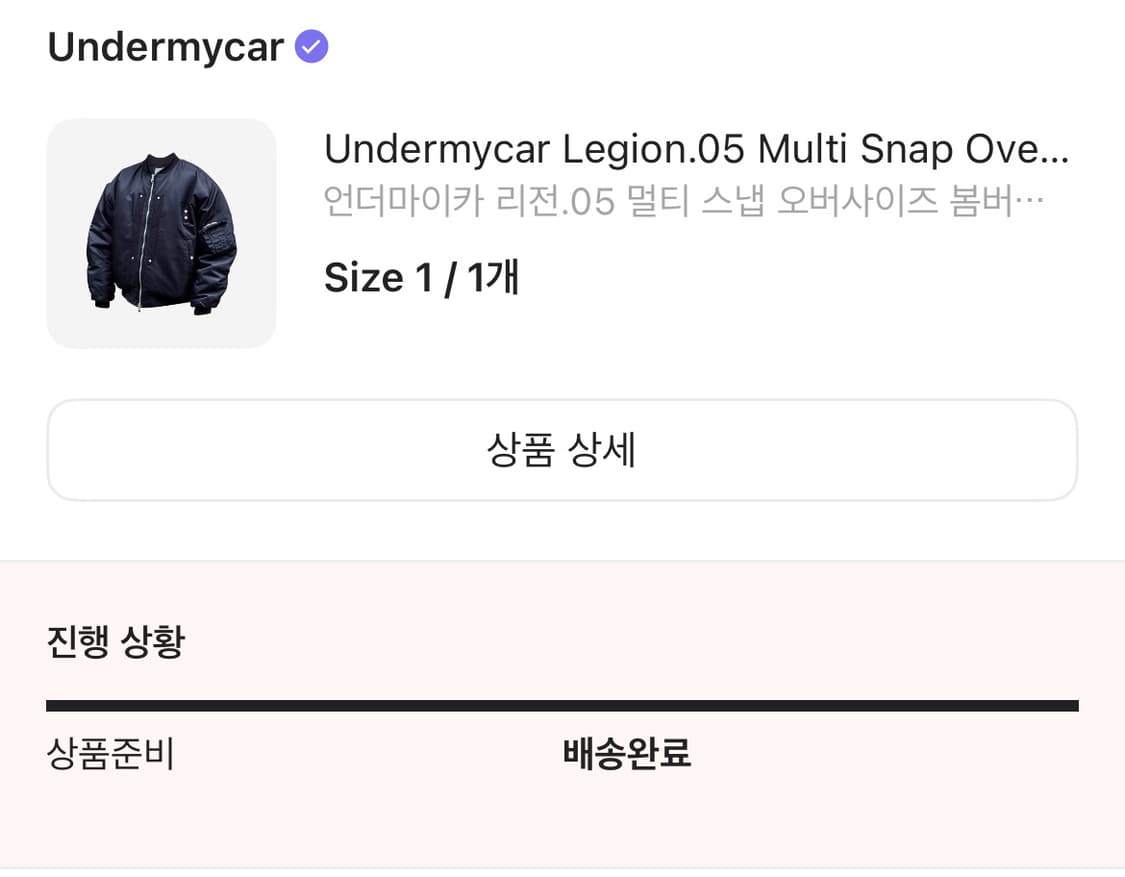This screenshot has width=1125, height=877.
Task: Click the verified badge next to Undermycar
Action: coord(311,44)
